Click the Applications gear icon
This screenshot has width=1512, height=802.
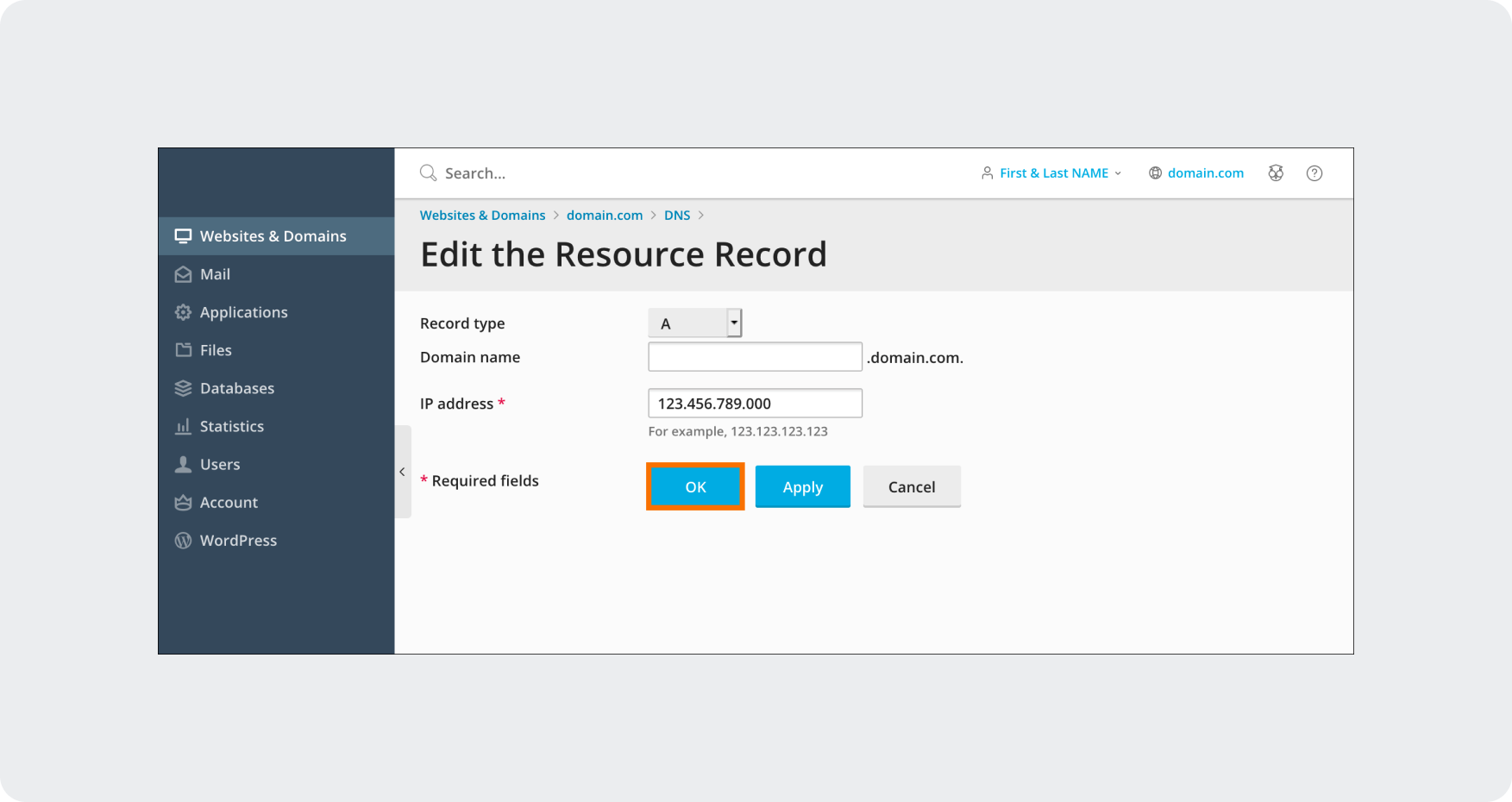click(183, 312)
